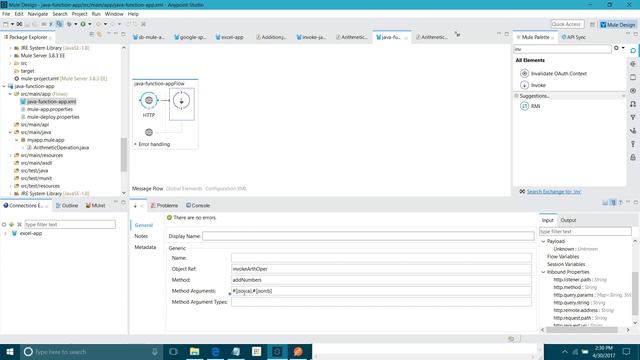Select the Flow Control icon in the palette sidebar
The width and height of the screenshot is (640, 360).
click(x=633, y=131)
